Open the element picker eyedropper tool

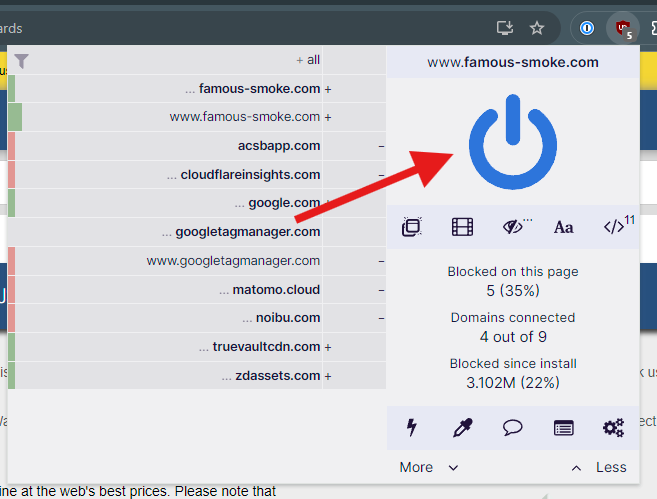[462, 428]
